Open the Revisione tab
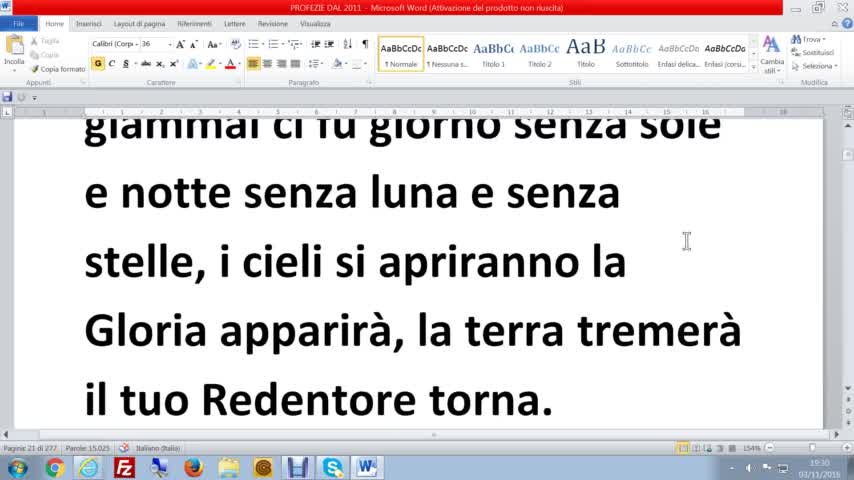The width and height of the screenshot is (854, 480). tap(272, 24)
